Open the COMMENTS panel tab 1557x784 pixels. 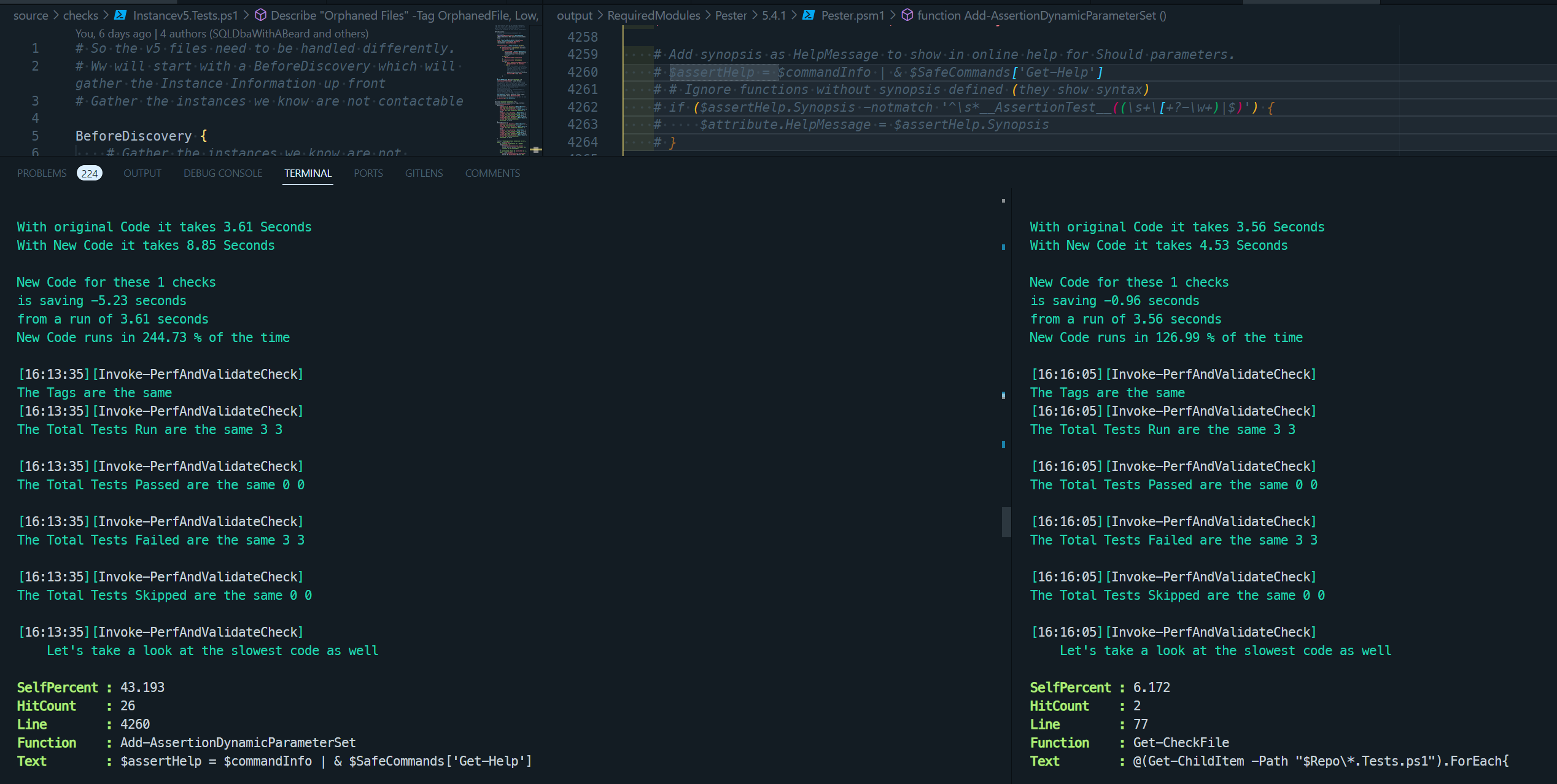click(492, 173)
